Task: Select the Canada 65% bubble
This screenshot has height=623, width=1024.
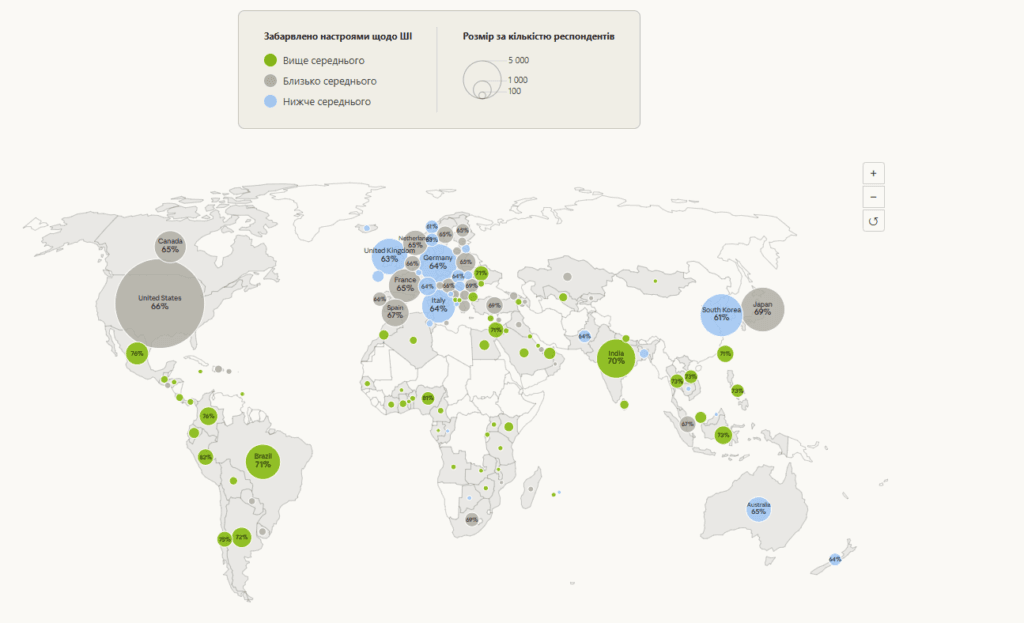Action: pyautogui.click(x=170, y=245)
